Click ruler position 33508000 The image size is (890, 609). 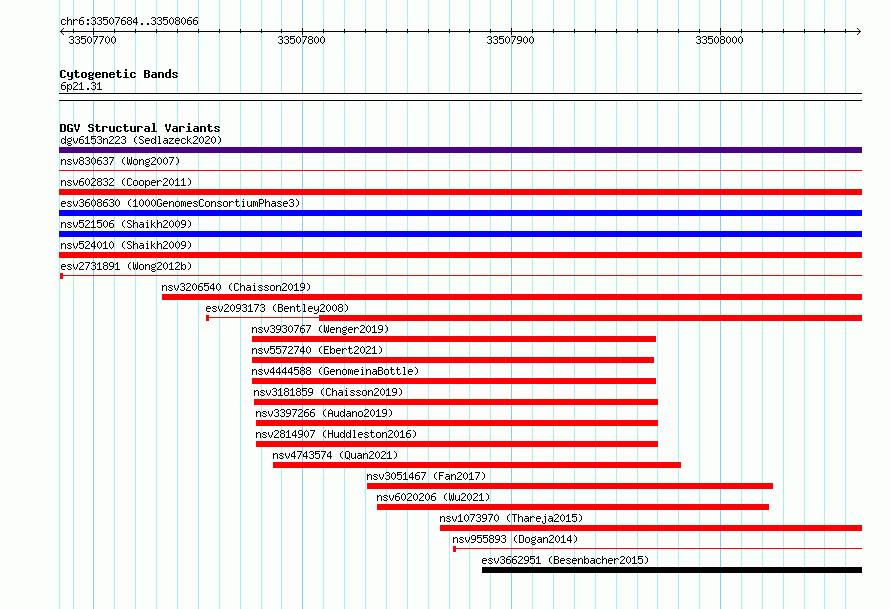pos(719,40)
